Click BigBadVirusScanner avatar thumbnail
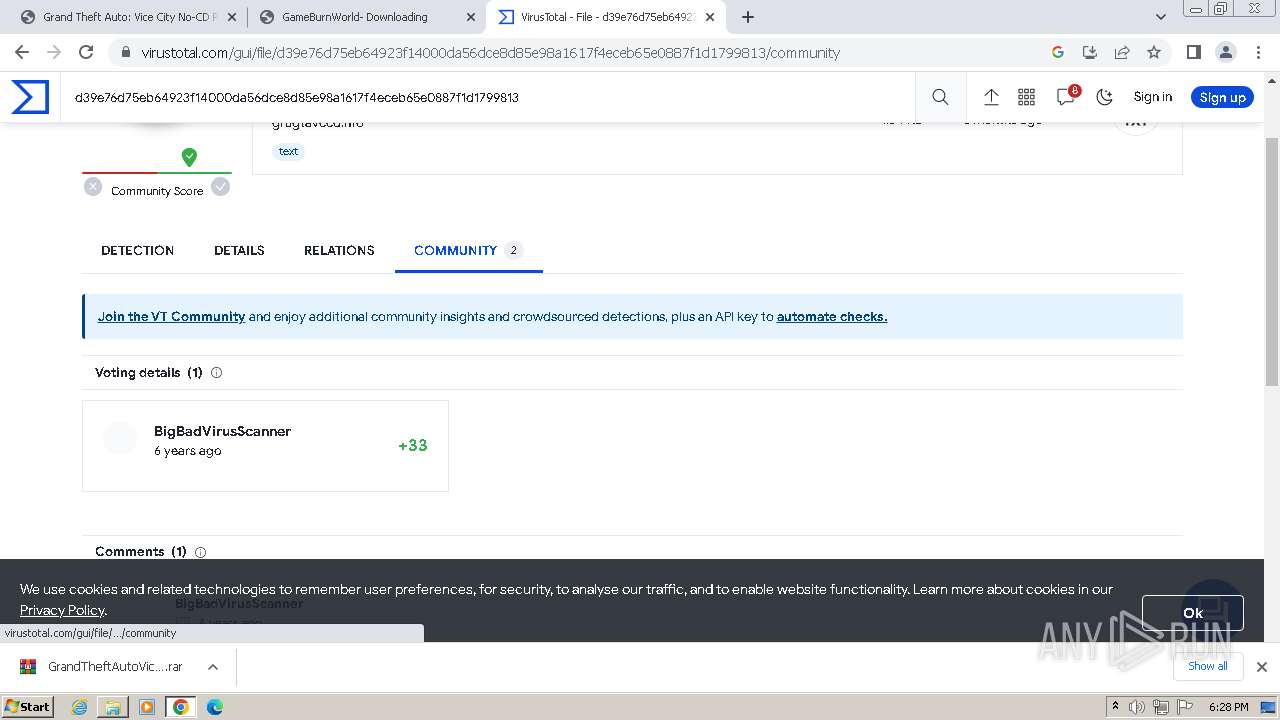This screenshot has height=720, width=1280. 120,438
